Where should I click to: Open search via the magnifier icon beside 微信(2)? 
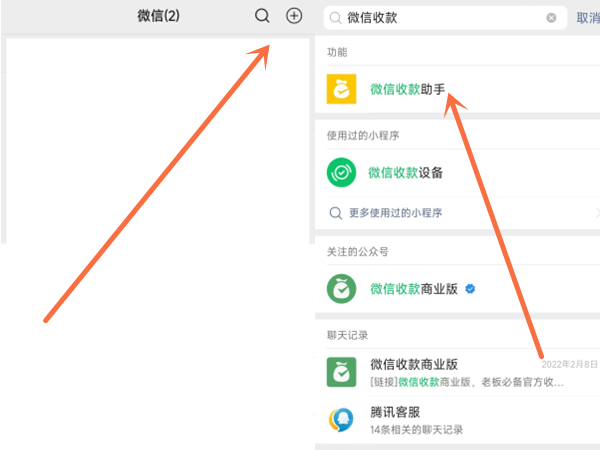pyautogui.click(x=262, y=16)
